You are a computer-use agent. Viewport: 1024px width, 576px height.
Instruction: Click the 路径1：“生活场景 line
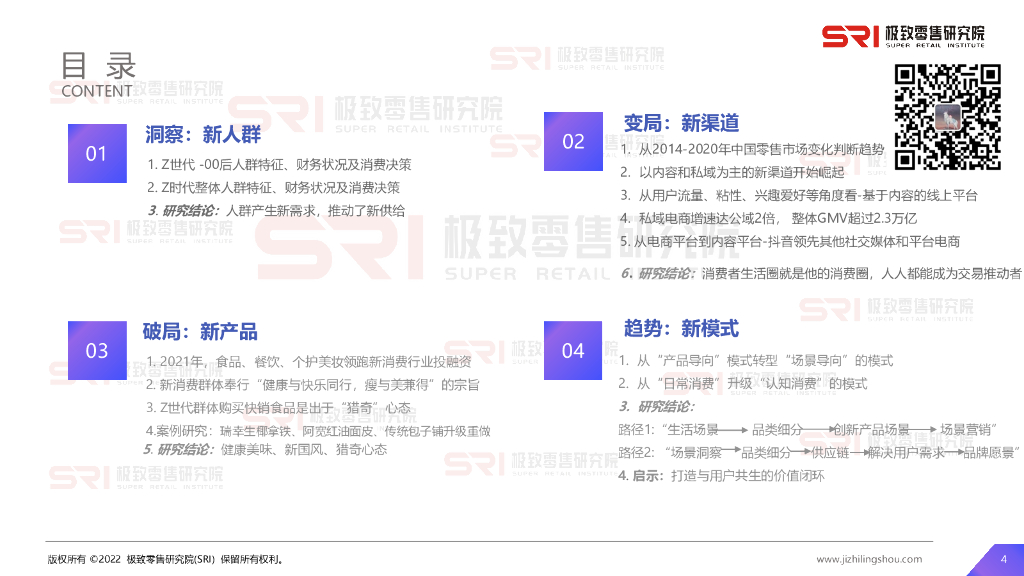click(x=808, y=429)
